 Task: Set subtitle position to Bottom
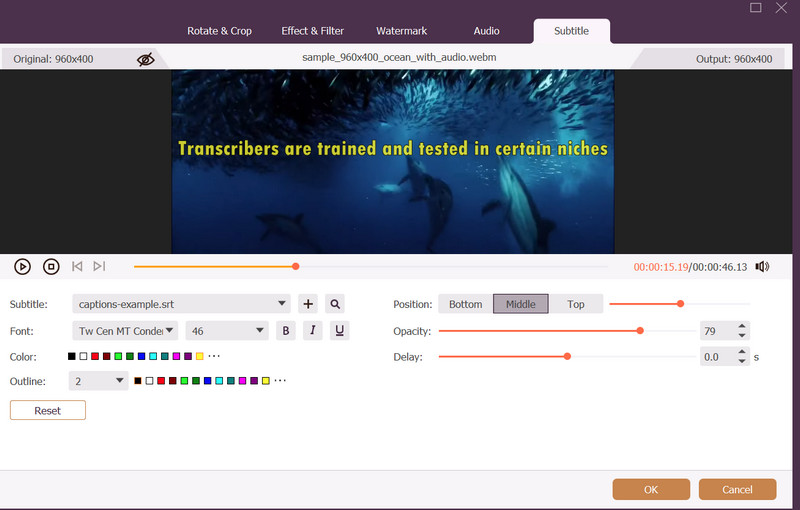465,304
